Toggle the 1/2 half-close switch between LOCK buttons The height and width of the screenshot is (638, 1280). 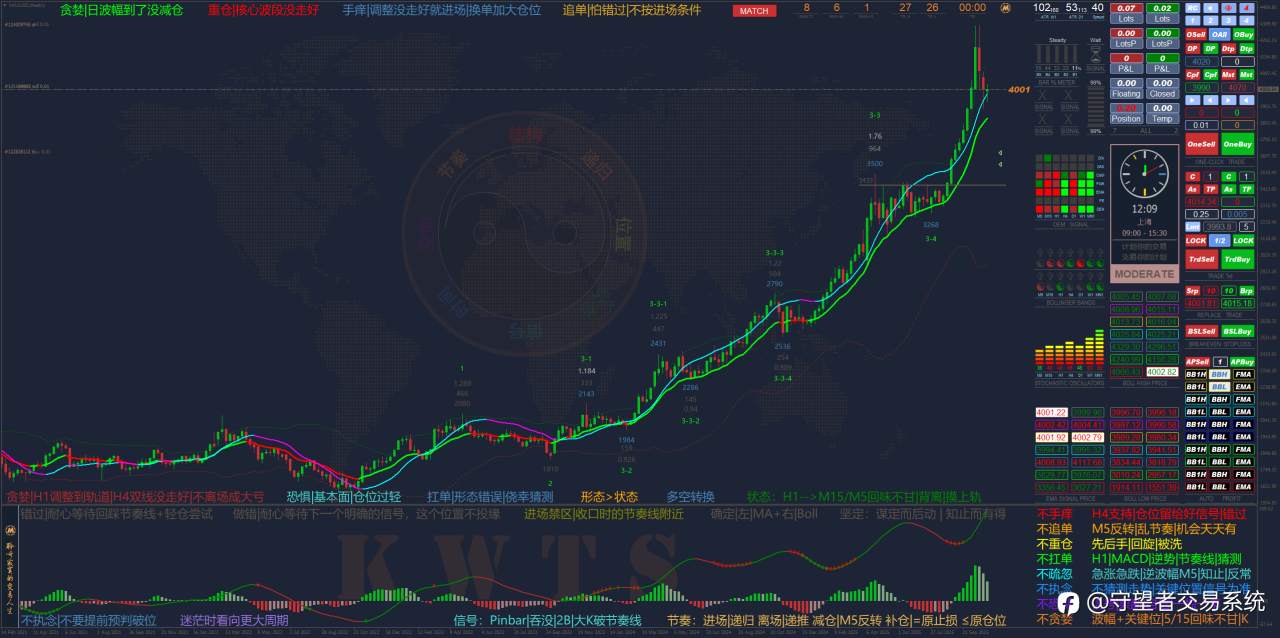[1220, 241]
